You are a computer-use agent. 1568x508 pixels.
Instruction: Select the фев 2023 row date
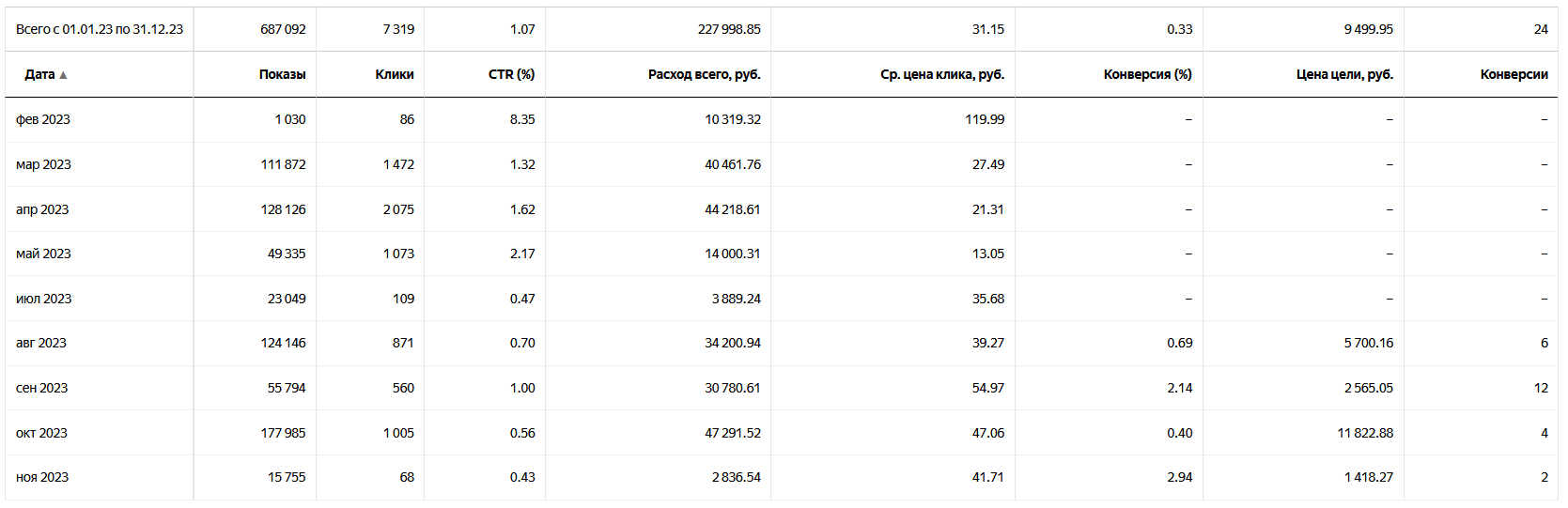[43, 119]
